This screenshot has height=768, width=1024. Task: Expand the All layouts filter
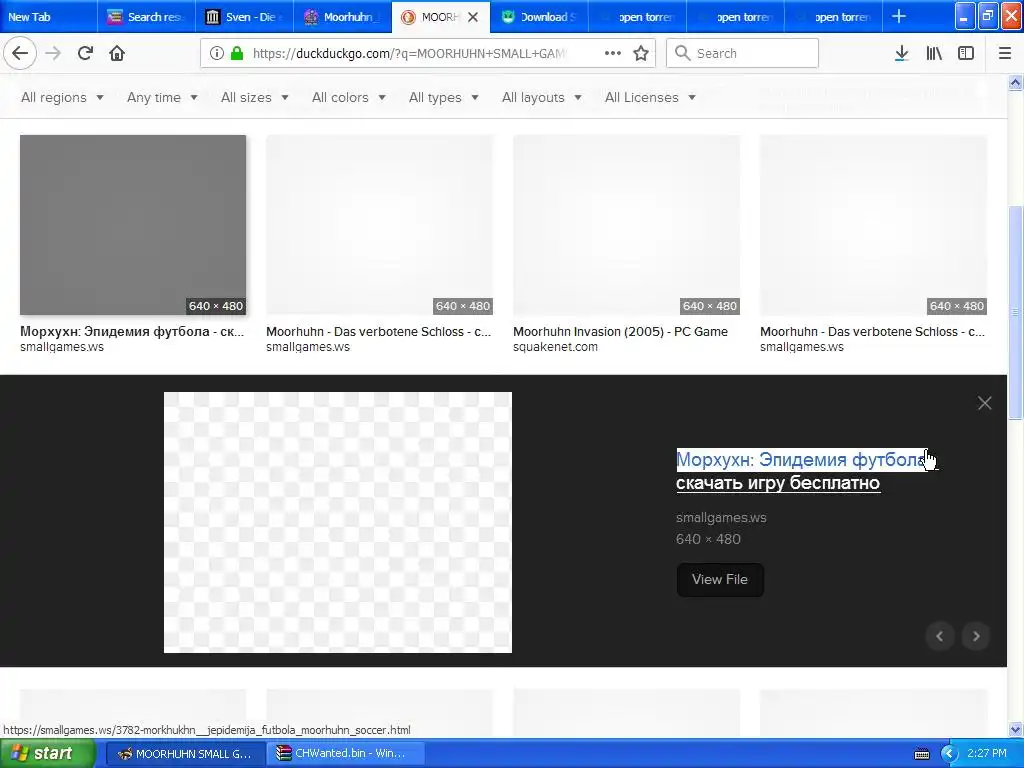pos(541,97)
